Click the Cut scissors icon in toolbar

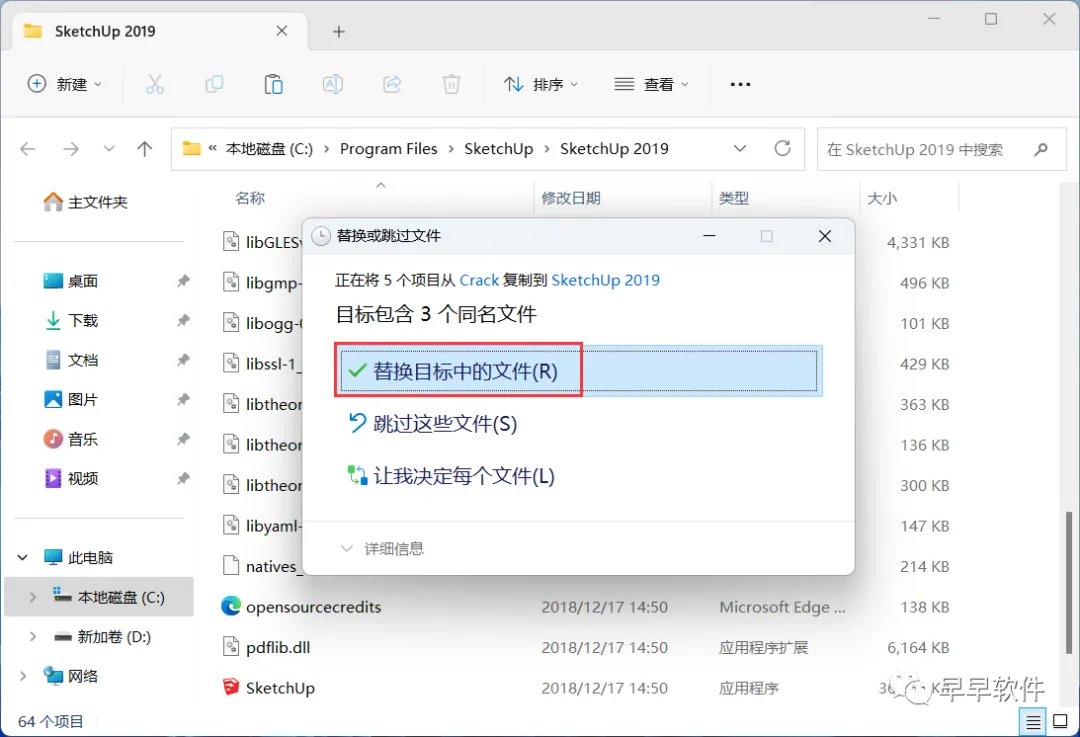pyautogui.click(x=155, y=84)
